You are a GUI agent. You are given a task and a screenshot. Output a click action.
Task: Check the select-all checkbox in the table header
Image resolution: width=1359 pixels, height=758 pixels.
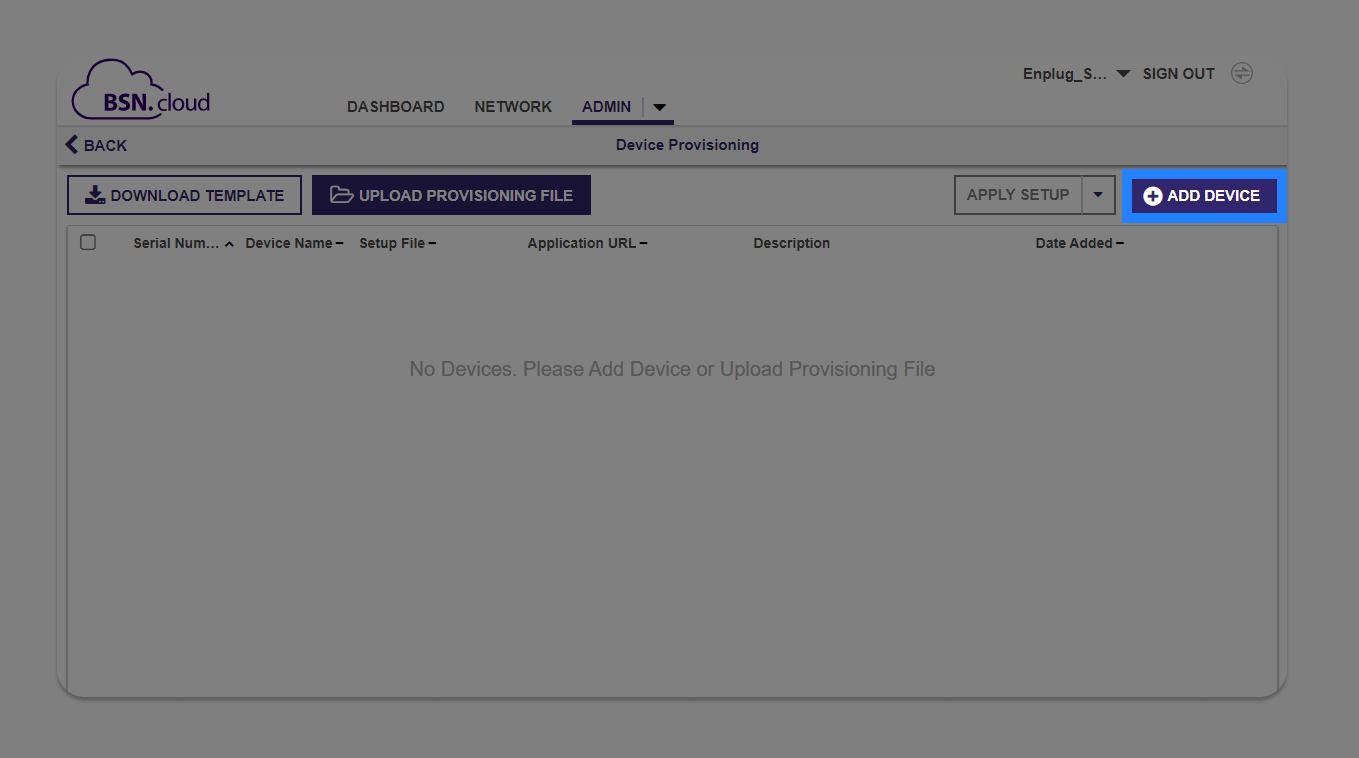[87, 241]
